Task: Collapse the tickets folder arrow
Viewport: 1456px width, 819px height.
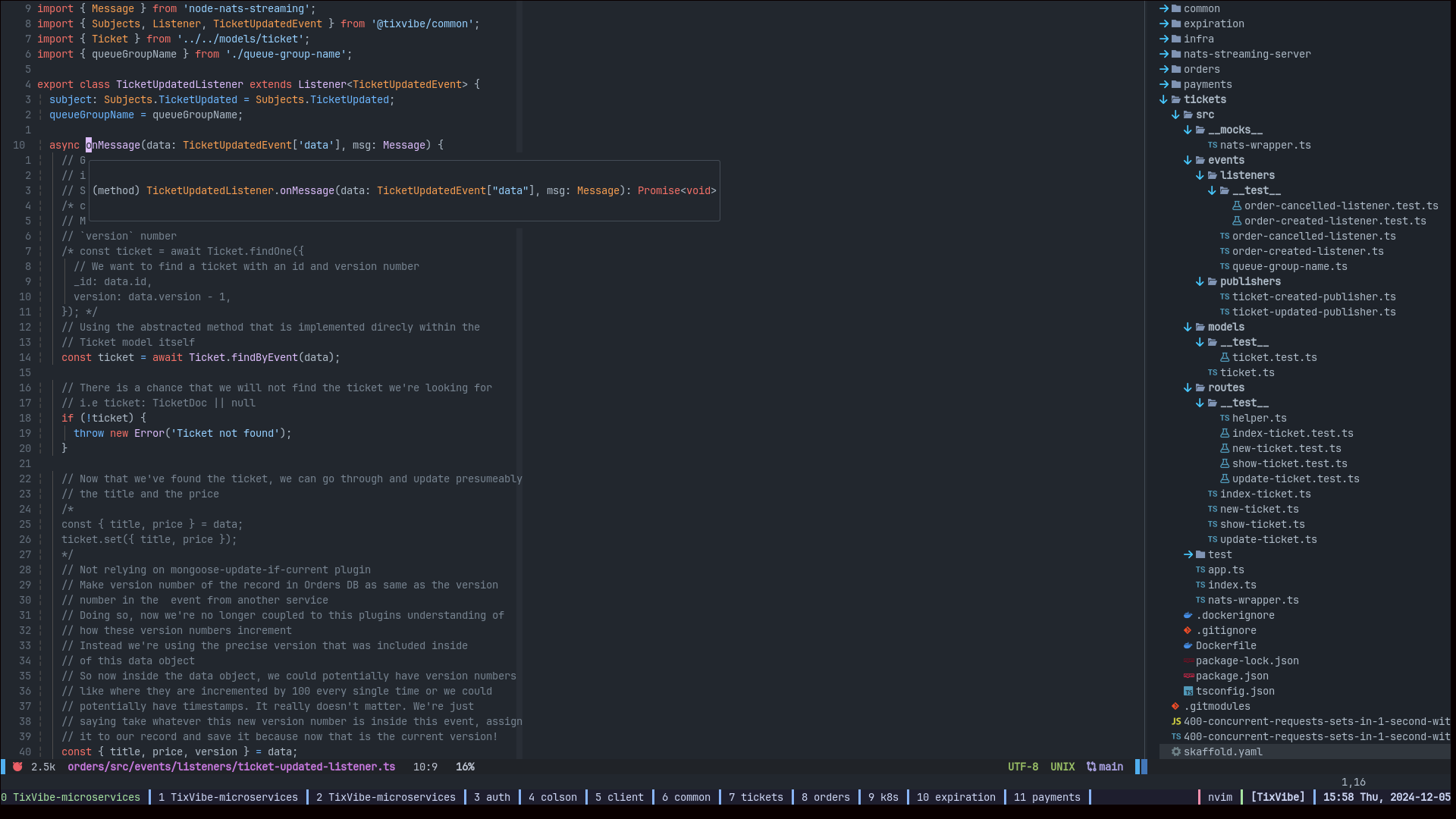Action: pyautogui.click(x=1164, y=99)
